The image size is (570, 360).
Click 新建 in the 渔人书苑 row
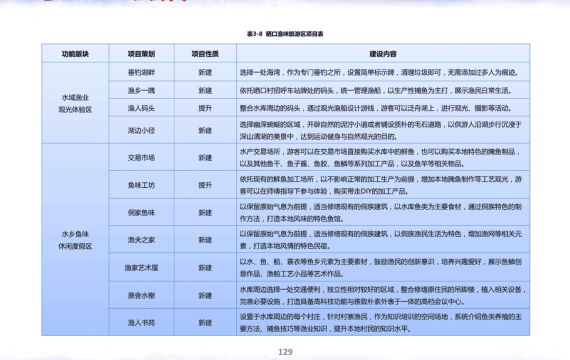point(205,323)
